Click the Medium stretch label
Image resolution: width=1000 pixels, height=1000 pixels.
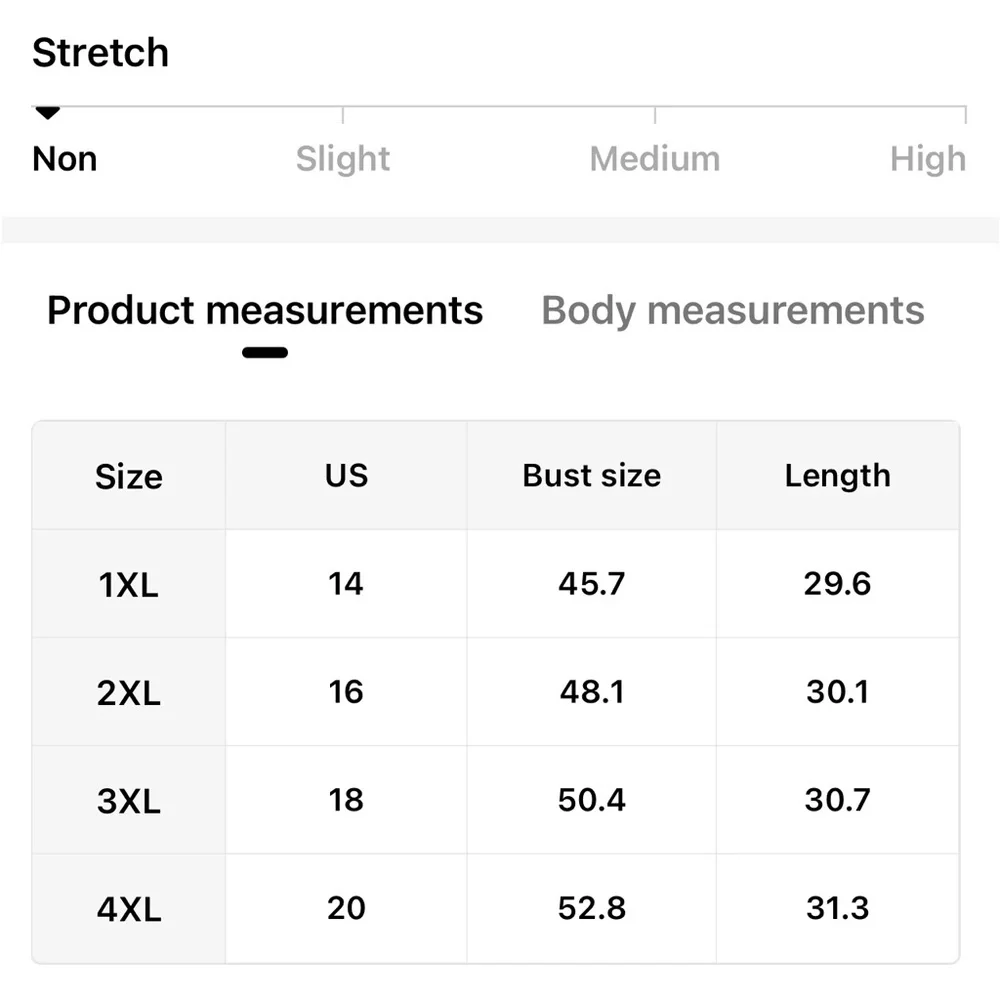tap(654, 159)
